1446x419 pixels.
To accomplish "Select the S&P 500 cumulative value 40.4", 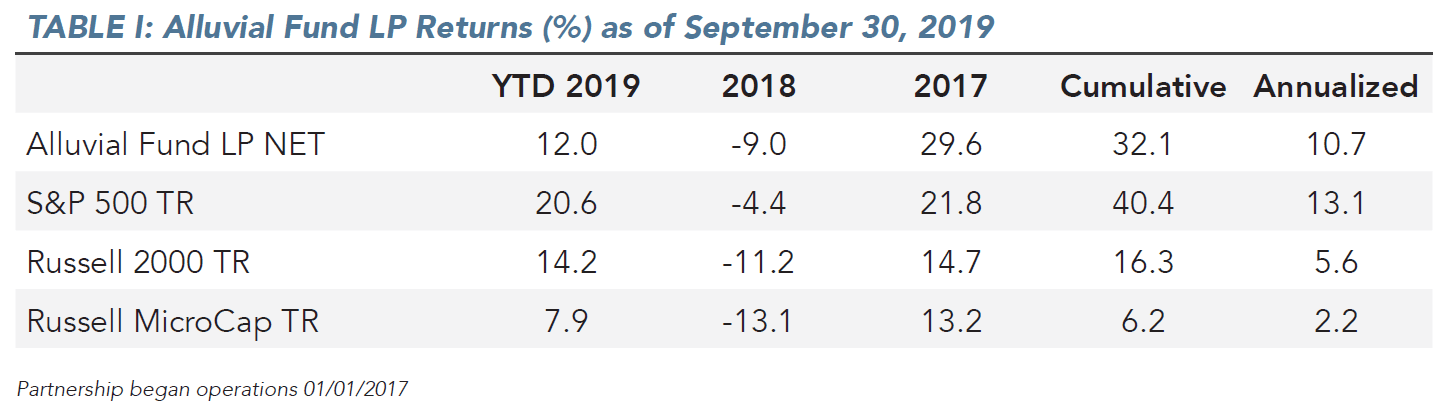I will 1143,203.
